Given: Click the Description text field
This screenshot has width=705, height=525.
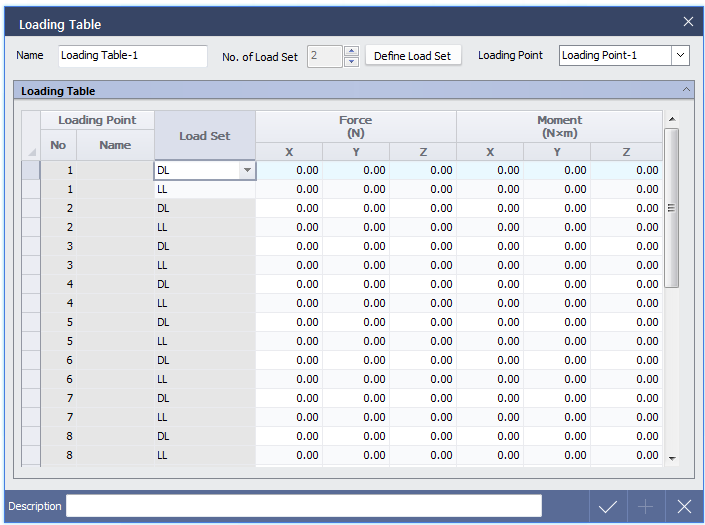Looking at the screenshot, I should (x=303, y=506).
